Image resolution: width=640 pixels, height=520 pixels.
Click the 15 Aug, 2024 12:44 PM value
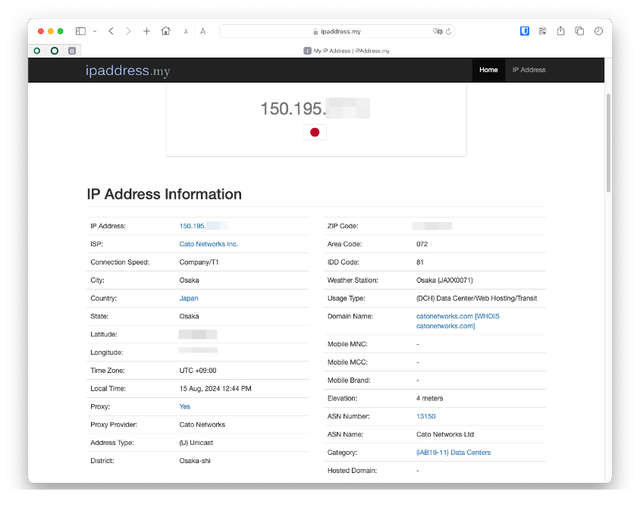(x=215, y=389)
